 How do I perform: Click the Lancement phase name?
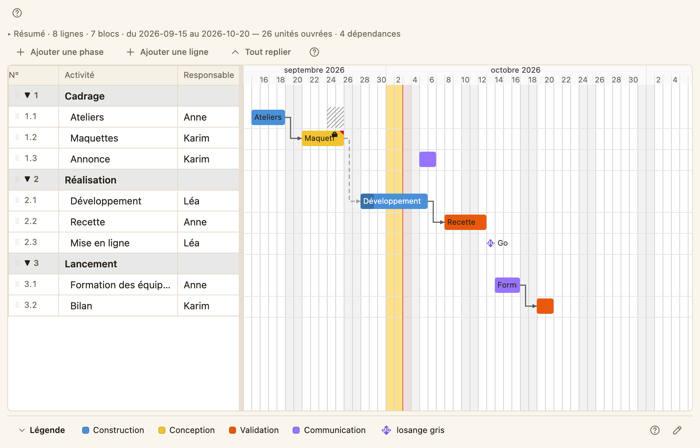(x=91, y=264)
